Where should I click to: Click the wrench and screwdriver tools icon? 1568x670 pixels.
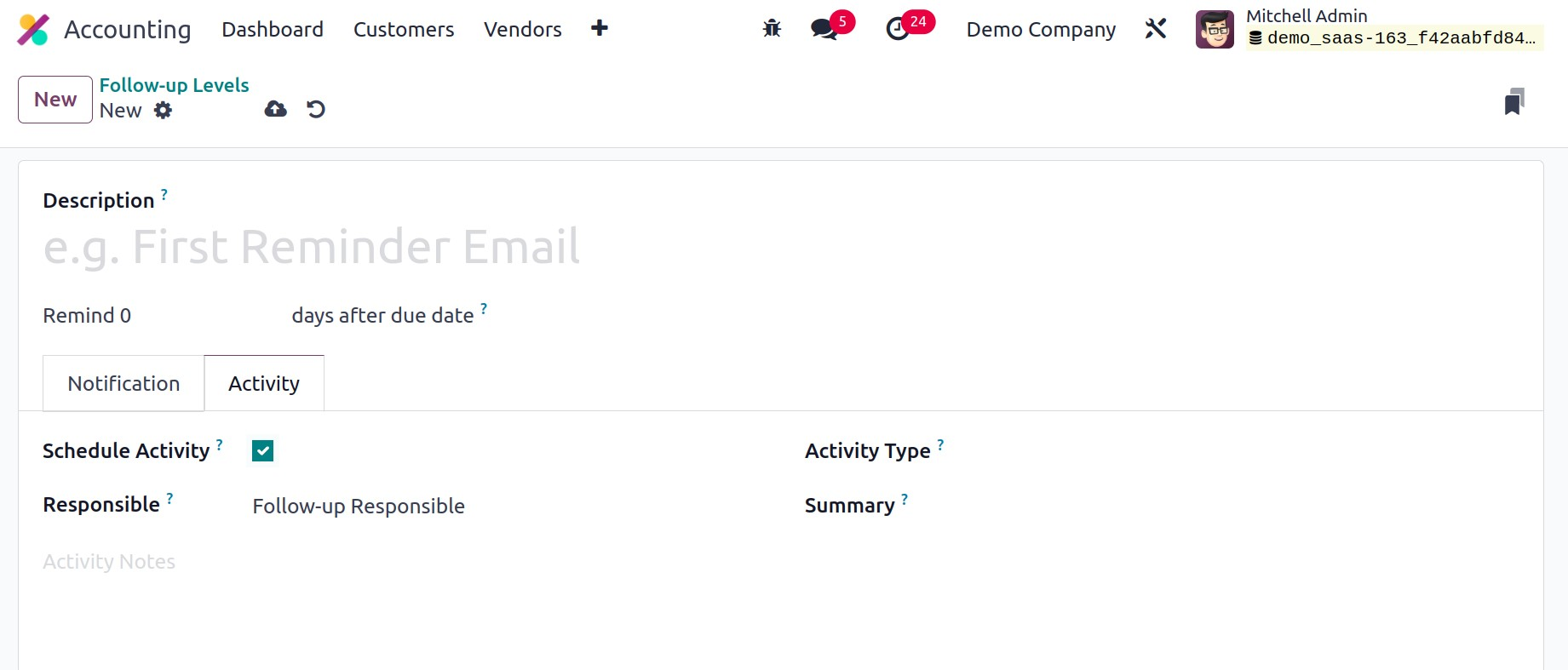1156,29
